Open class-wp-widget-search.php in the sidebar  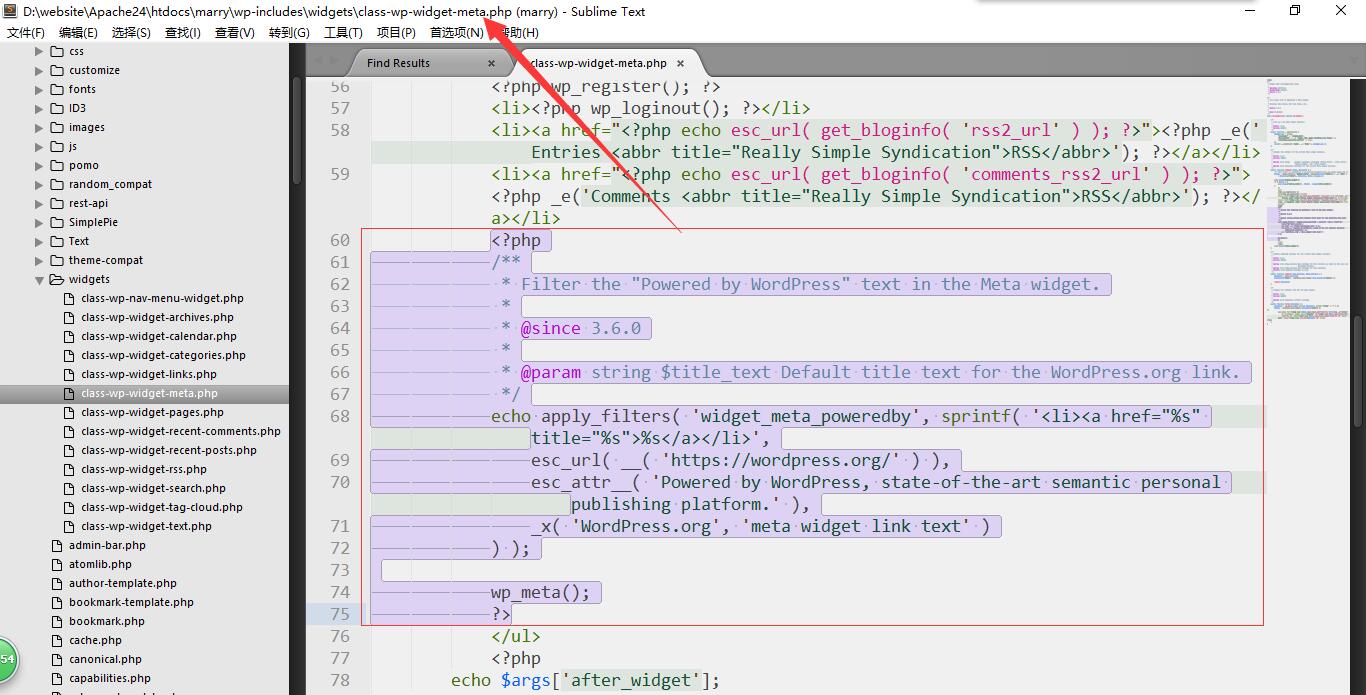tap(153, 489)
